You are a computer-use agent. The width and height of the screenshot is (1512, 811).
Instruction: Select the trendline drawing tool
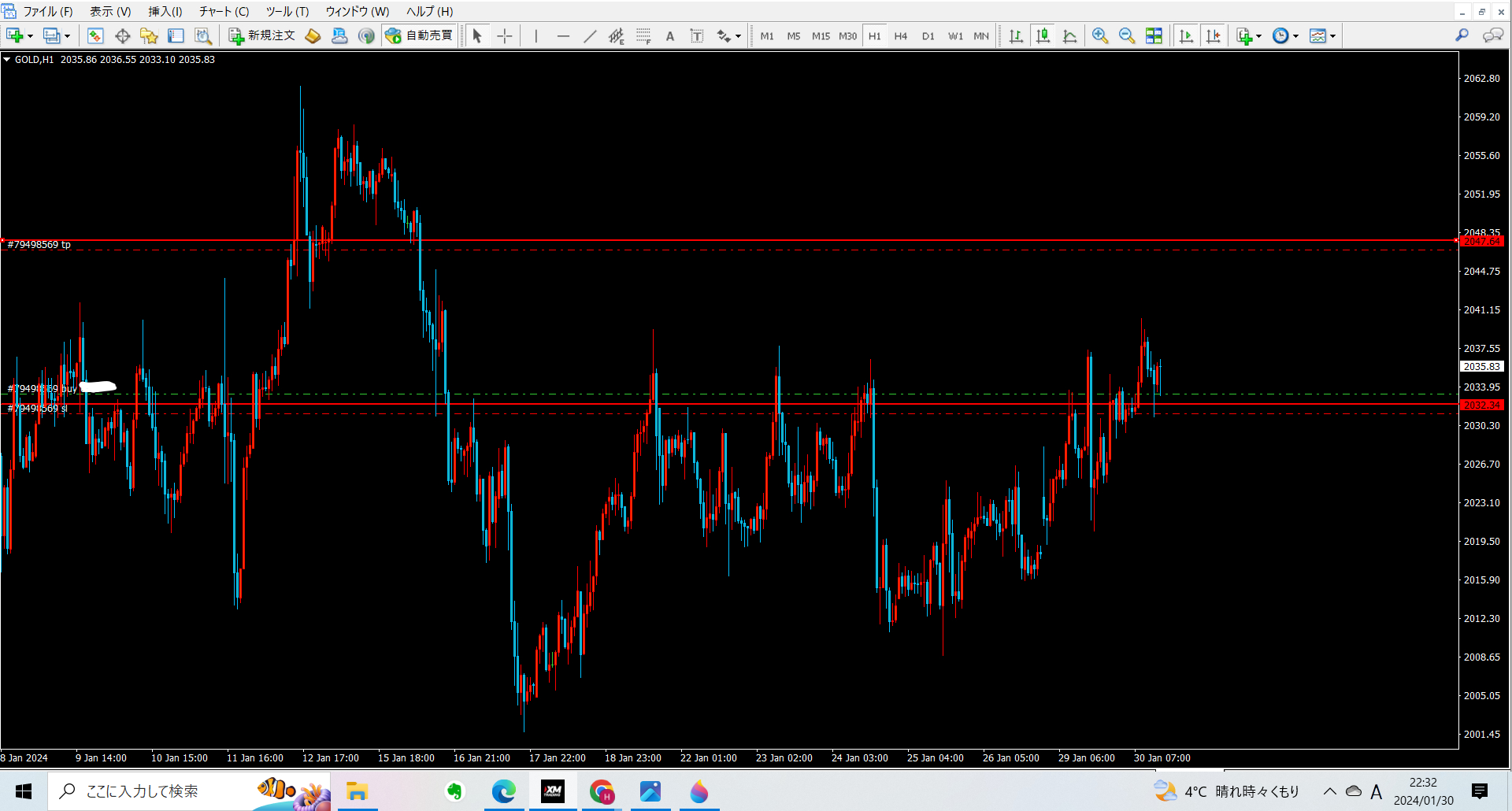coord(590,35)
